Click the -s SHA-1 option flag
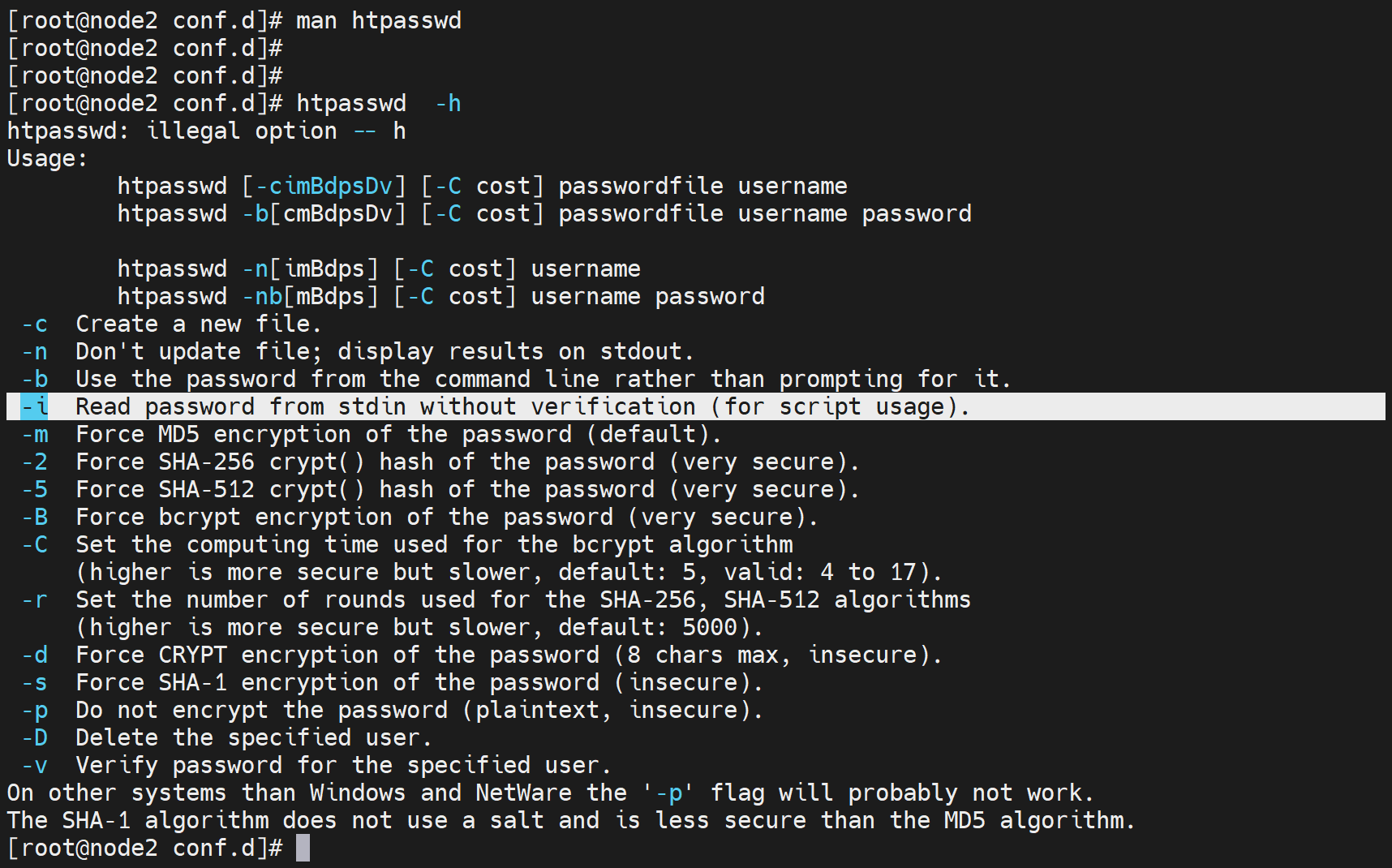Image resolution: width=1392 pixels, height=868 pixels. [35, 683]
